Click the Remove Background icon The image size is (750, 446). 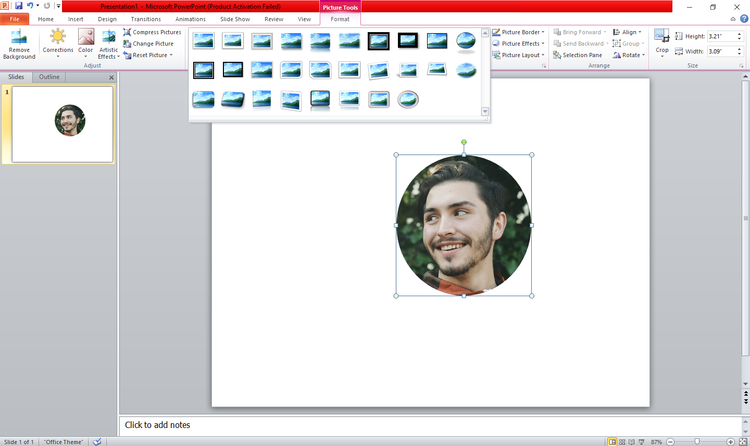[19, 37]
